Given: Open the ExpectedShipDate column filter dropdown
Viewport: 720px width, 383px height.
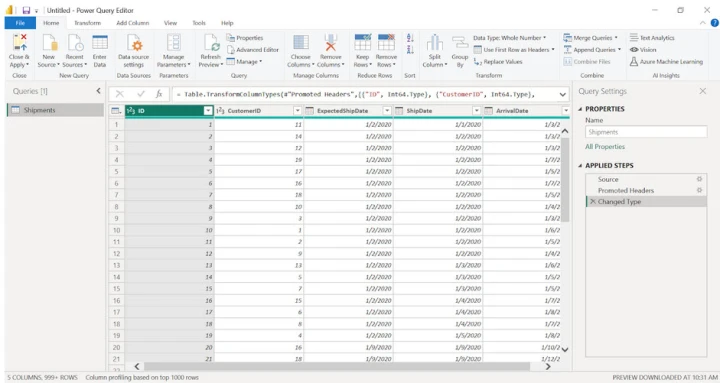Looking at the screenshot, I should pos(387,111).
